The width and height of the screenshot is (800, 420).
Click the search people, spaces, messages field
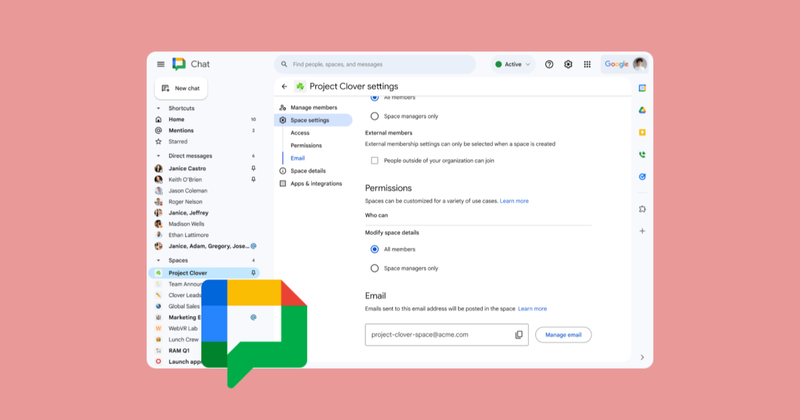375,64
